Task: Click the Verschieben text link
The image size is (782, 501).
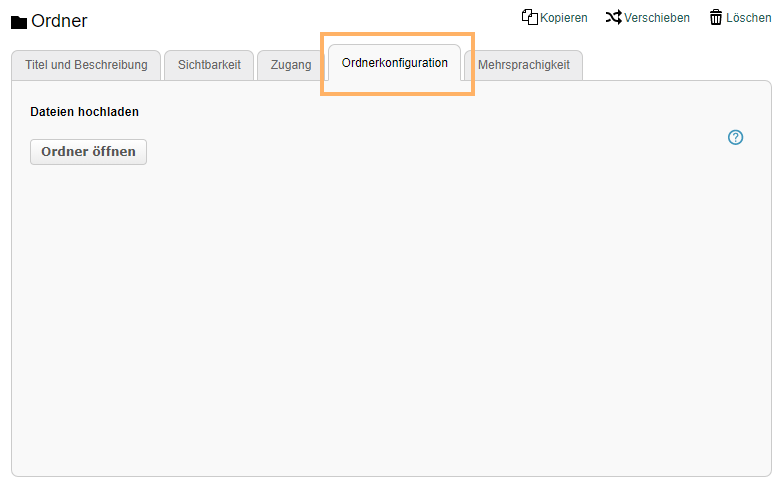Action: pos(657,18)
